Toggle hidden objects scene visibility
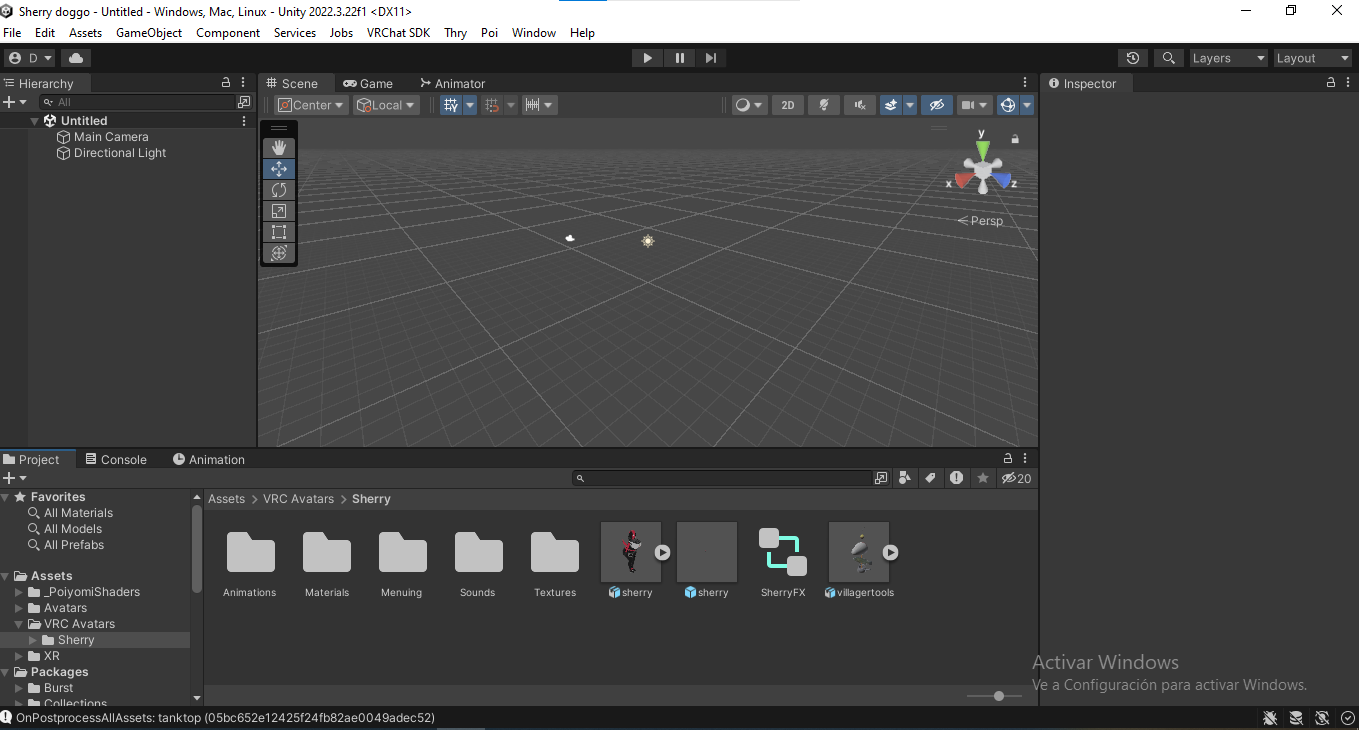Screen dimensions: 1359x730 click(936, 105)
